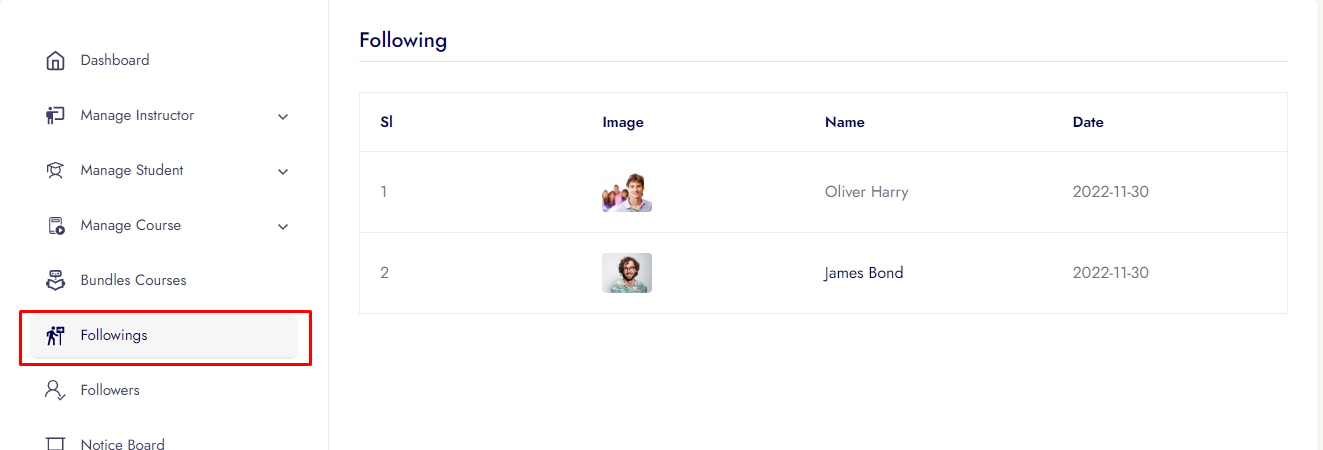Click the Name column header

(x=844, y=122)
